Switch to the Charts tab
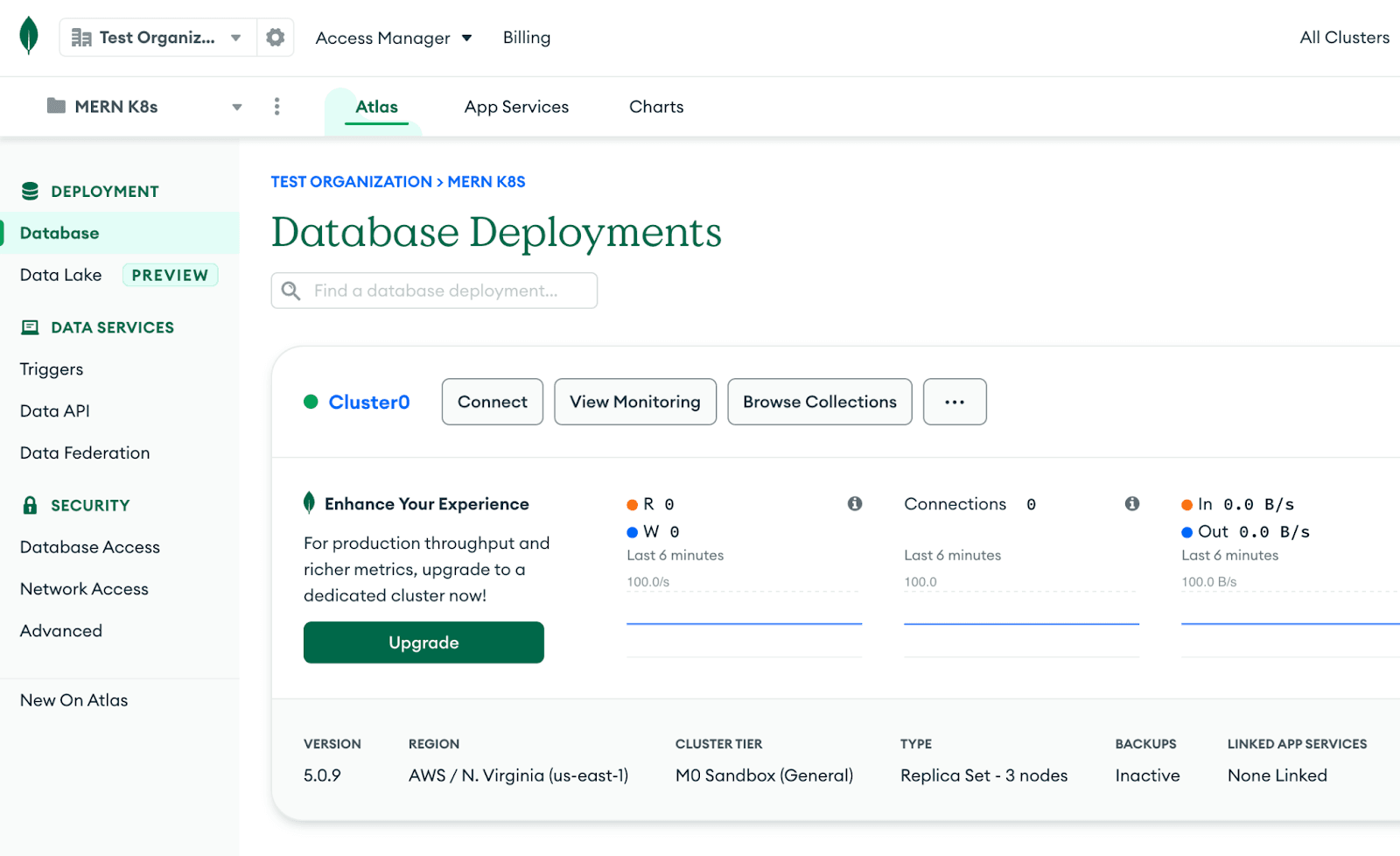1400x856 pixels. click(x=656, y=107)
